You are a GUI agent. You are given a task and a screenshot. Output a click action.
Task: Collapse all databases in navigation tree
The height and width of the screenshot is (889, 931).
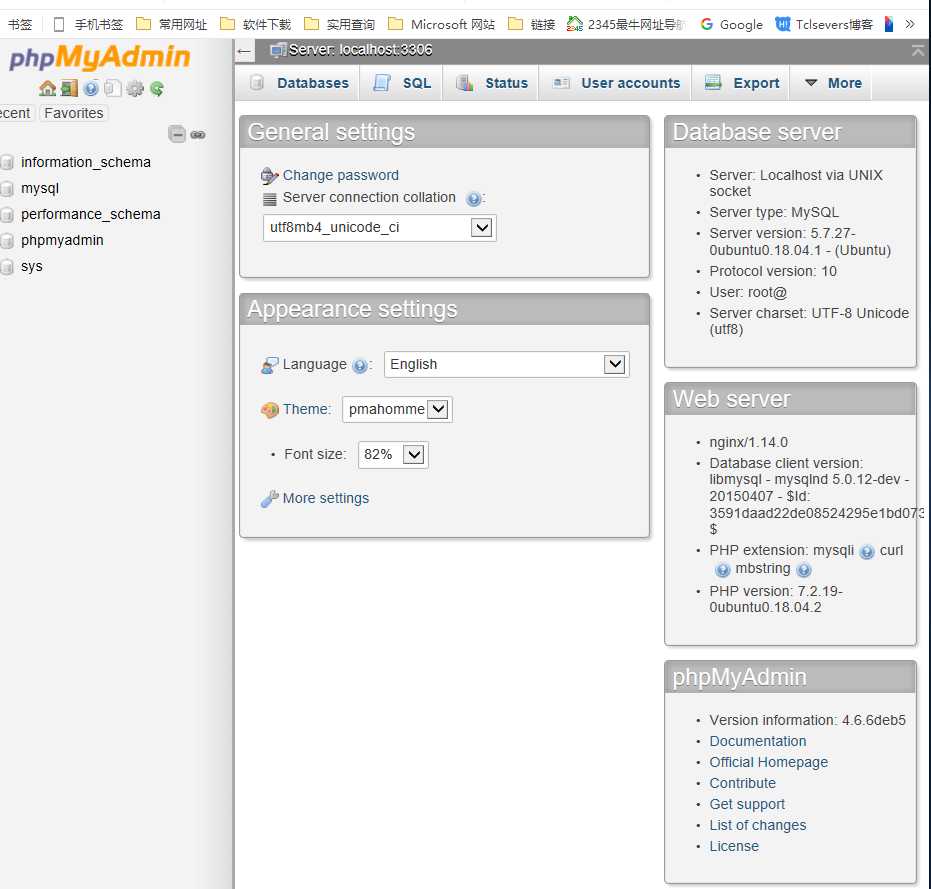coord(177,134)
